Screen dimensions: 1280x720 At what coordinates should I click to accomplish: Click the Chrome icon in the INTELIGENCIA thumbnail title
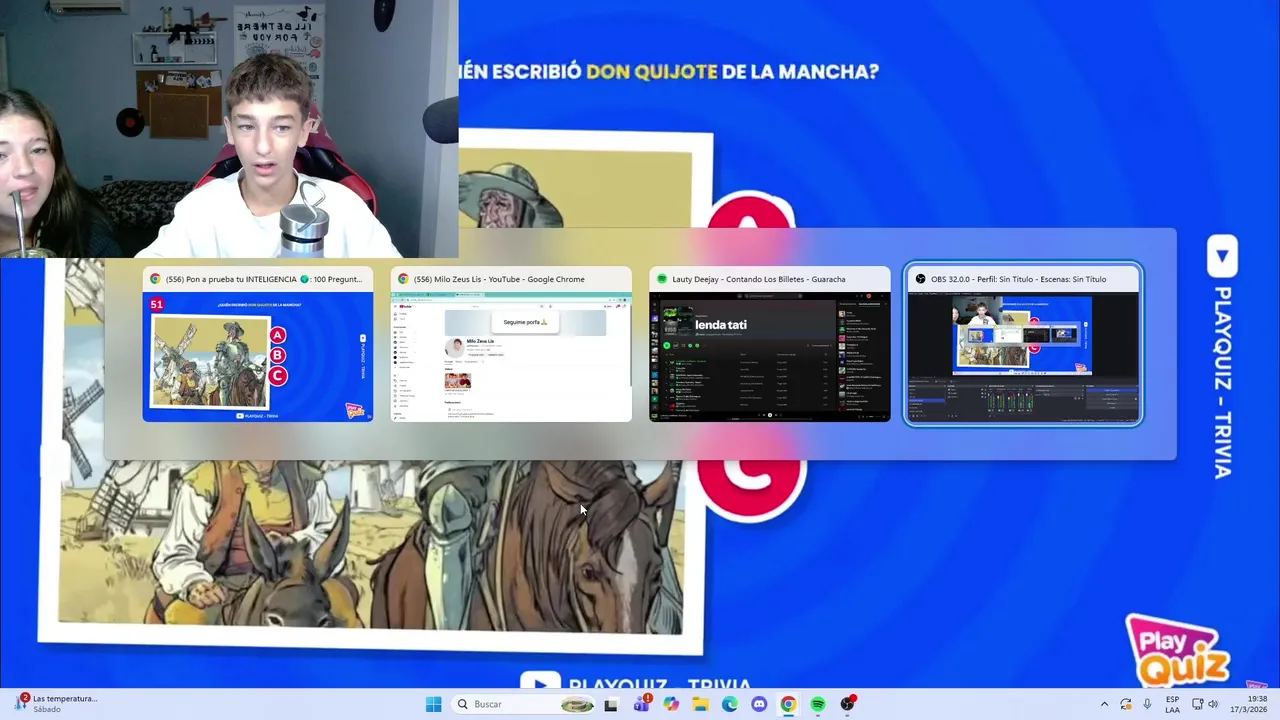(155, 279)
